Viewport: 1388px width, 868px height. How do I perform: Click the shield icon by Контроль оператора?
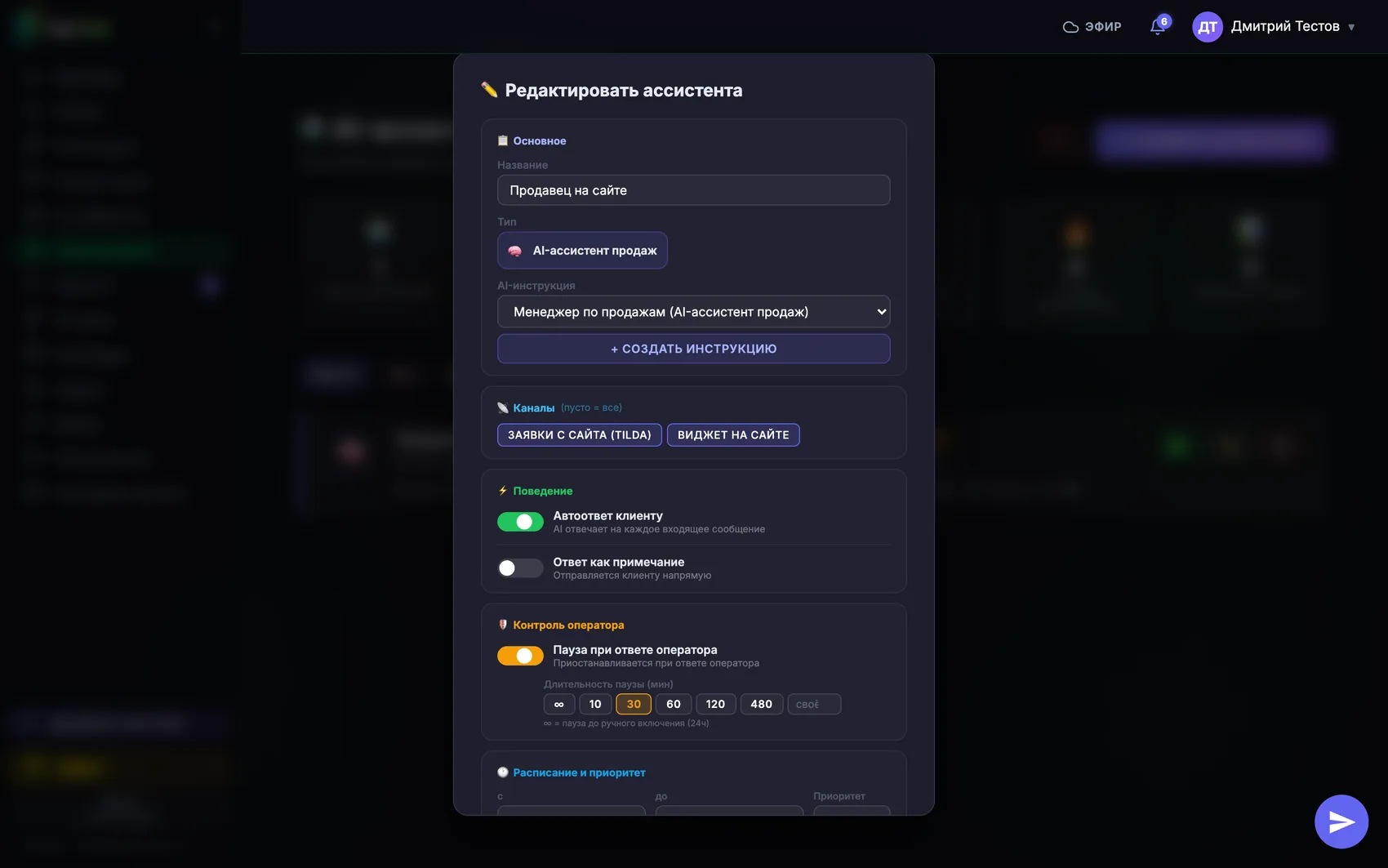[503, 625]
